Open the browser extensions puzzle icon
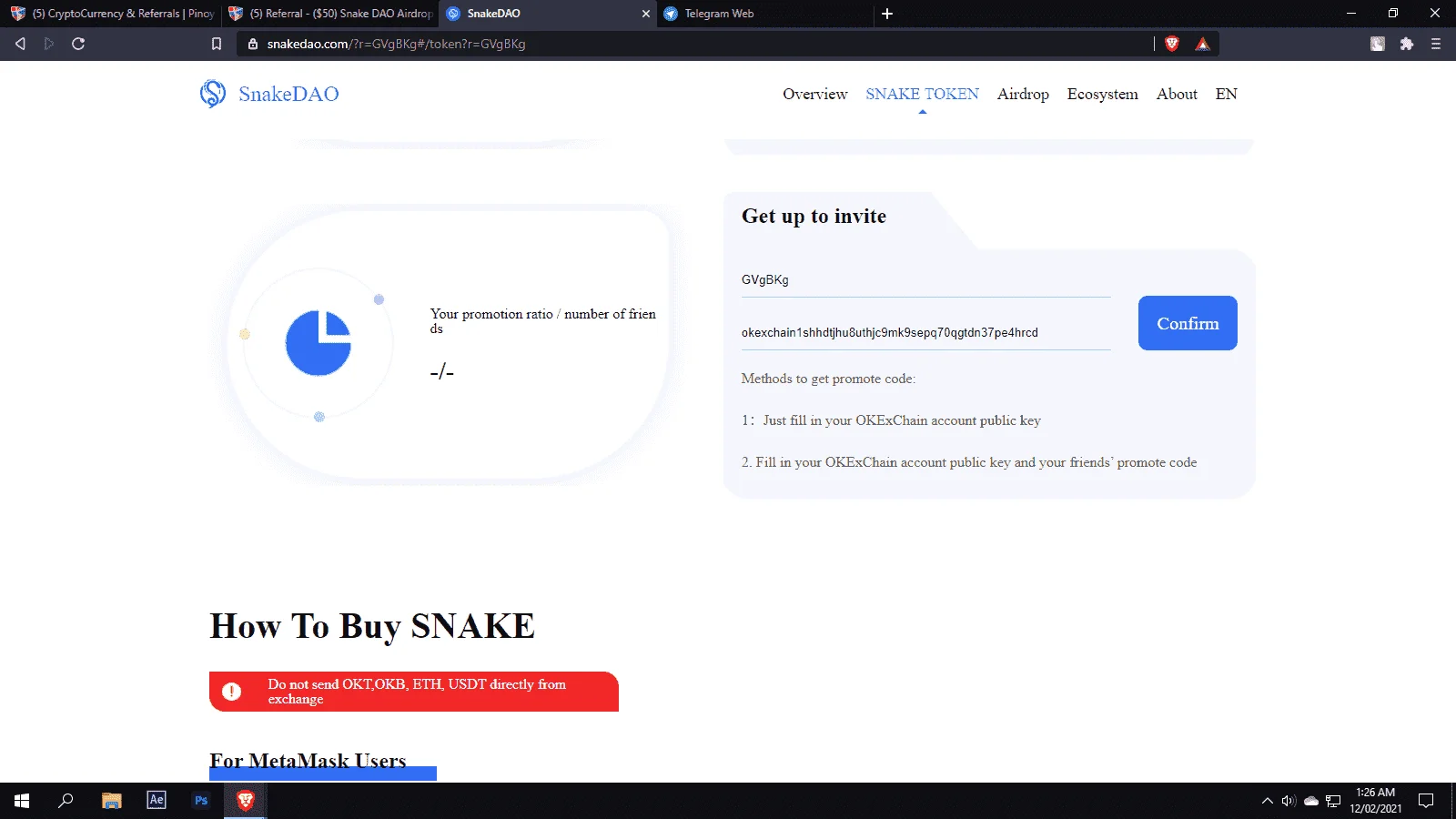This screenshot has height=819, width=1456. [x=1407, y=44]
